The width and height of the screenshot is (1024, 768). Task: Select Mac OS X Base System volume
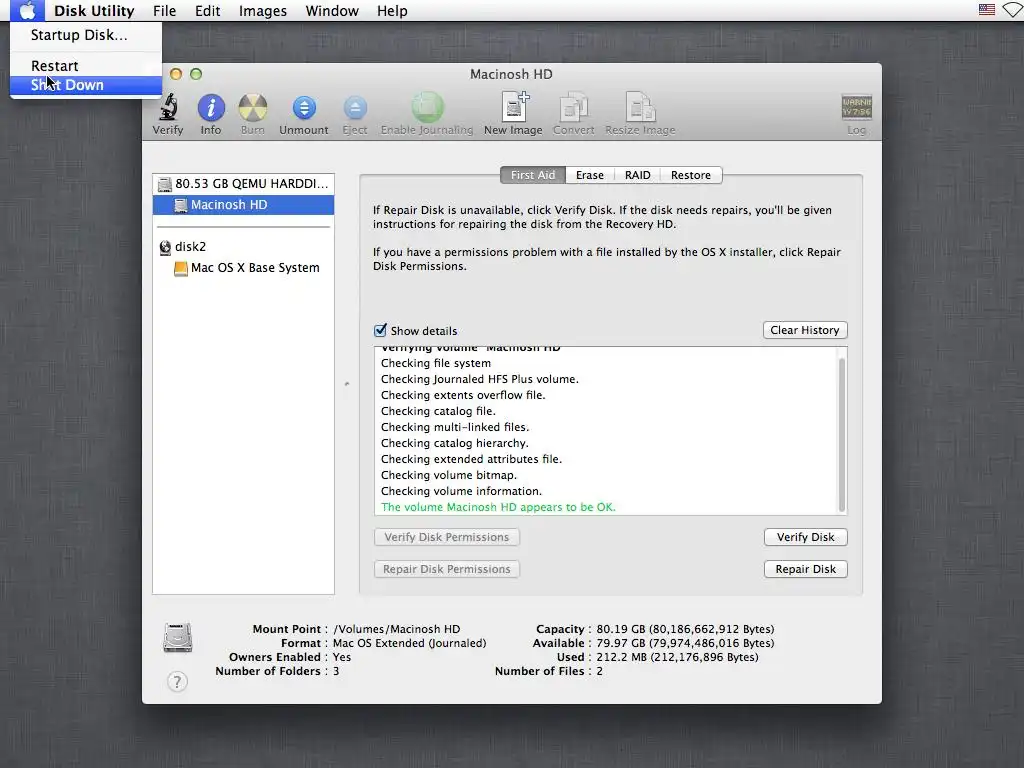pos(244,268)
